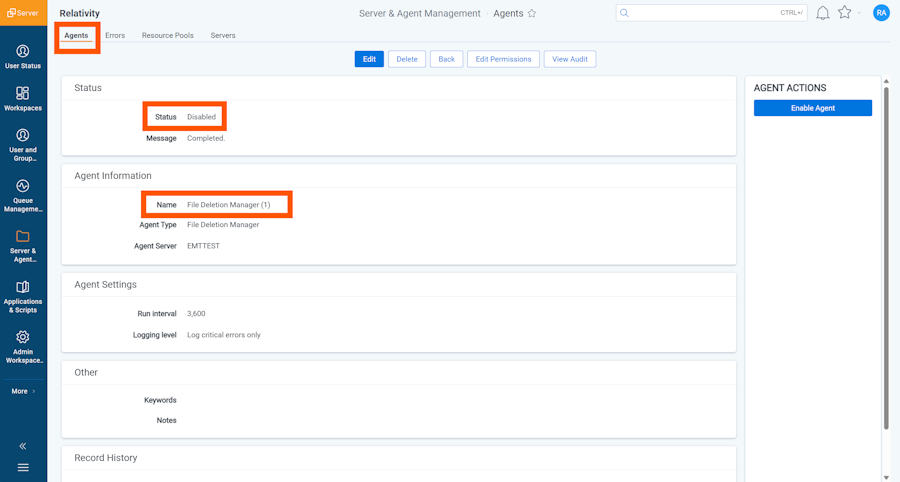Open Applications & Scripts sidebar icon

(x=22, y=296)
